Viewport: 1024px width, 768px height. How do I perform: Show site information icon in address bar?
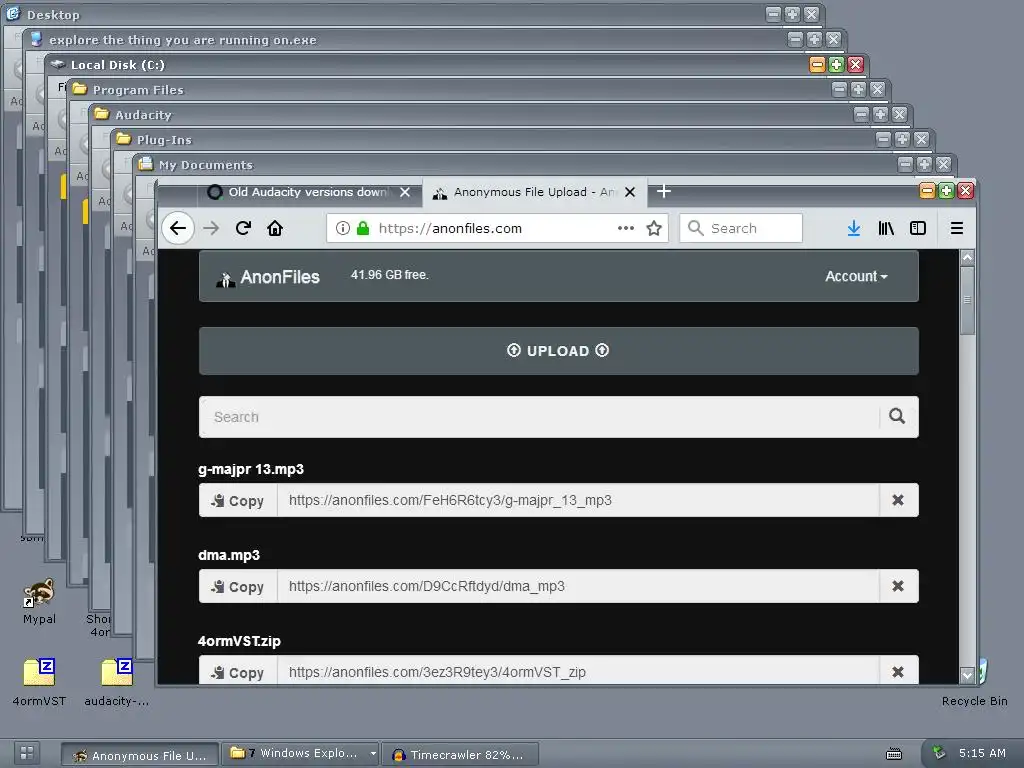tap(342, 228)
